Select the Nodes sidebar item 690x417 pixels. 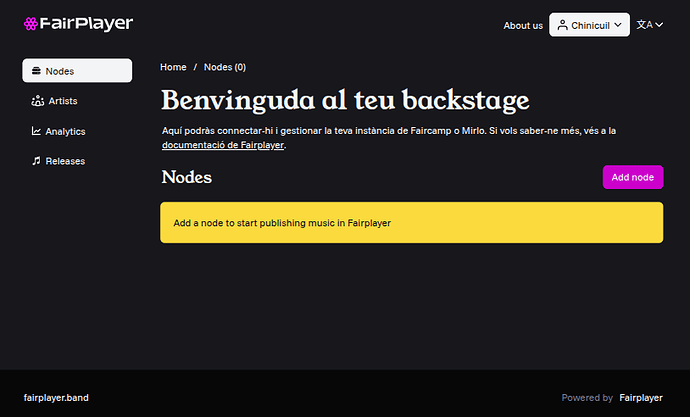(77, 71)
